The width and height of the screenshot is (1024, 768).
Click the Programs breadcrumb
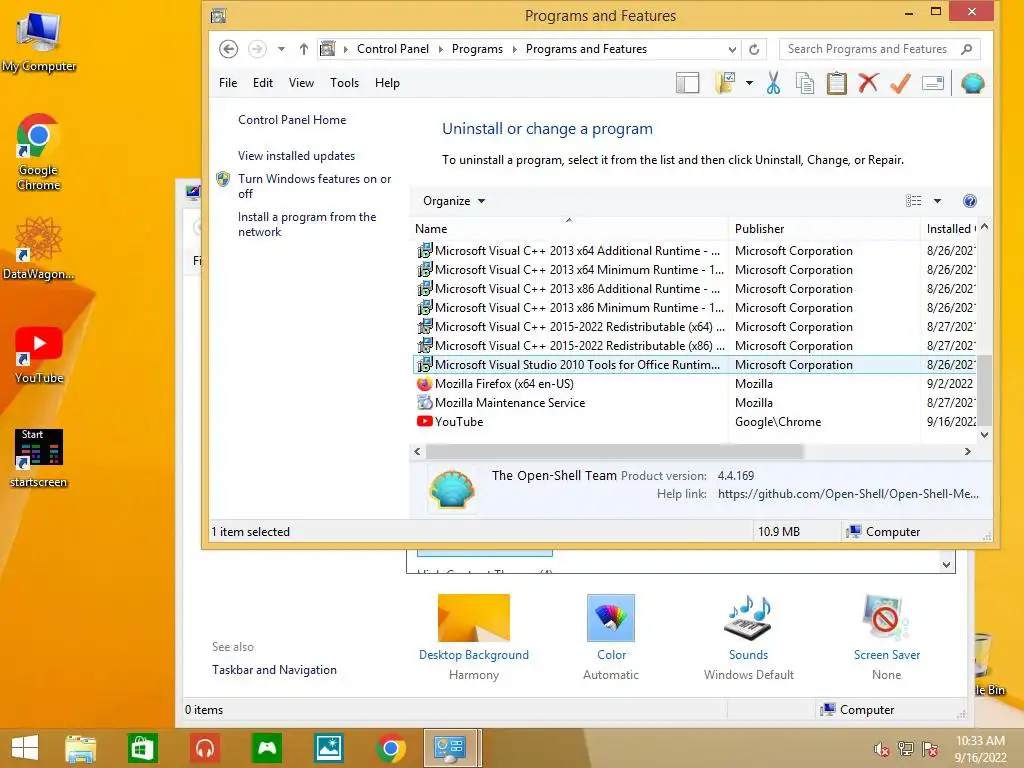(477, 50)
